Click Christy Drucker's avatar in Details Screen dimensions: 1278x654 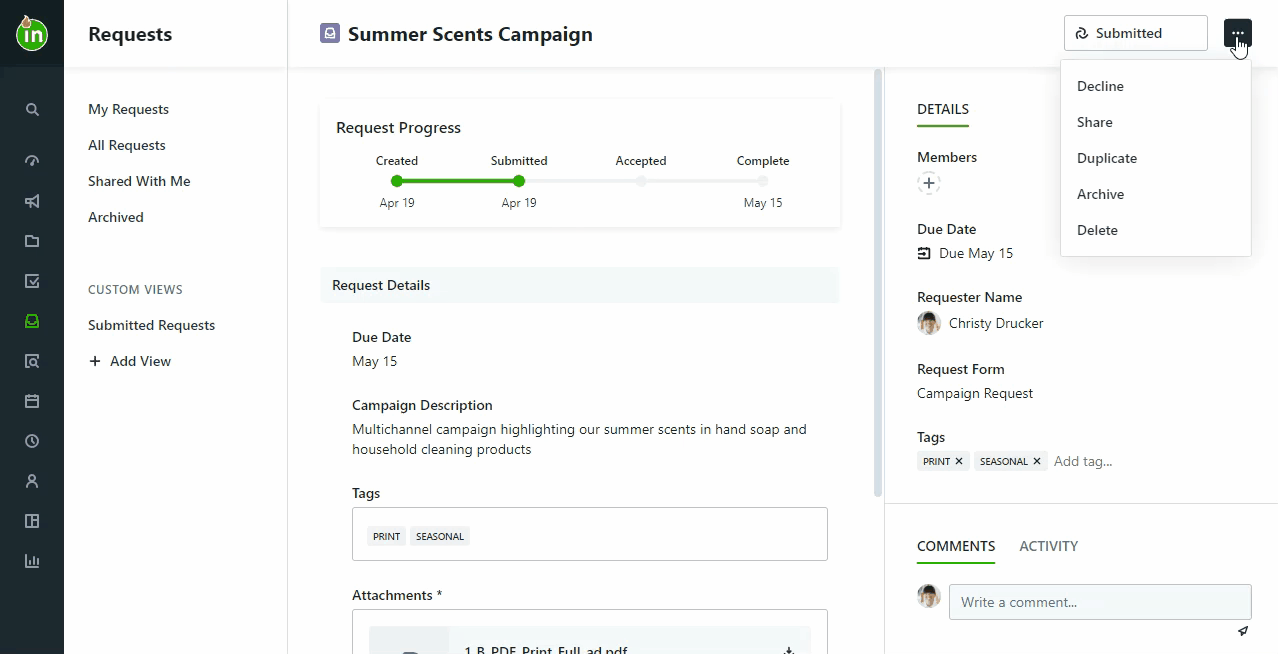pos(929,323)
